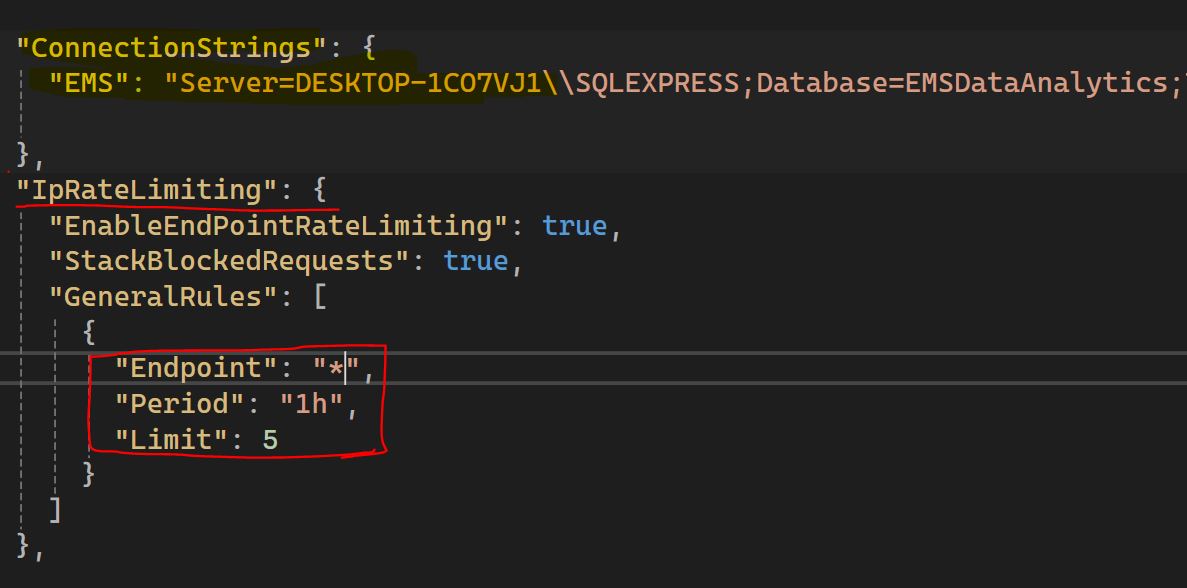Click the true value of StackBlockedRequests
The image size is (1187, 588).
tap(476, 261)
